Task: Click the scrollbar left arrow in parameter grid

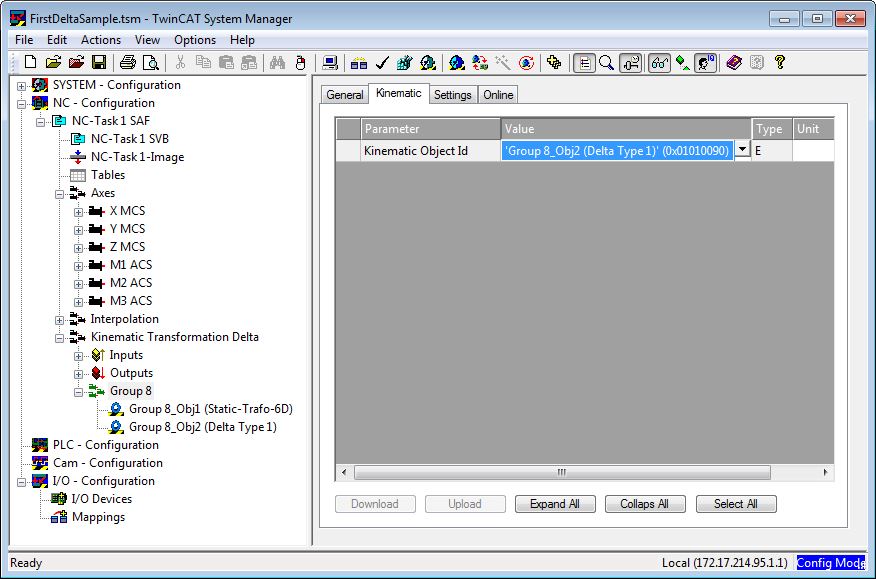Action: (344, 472)
